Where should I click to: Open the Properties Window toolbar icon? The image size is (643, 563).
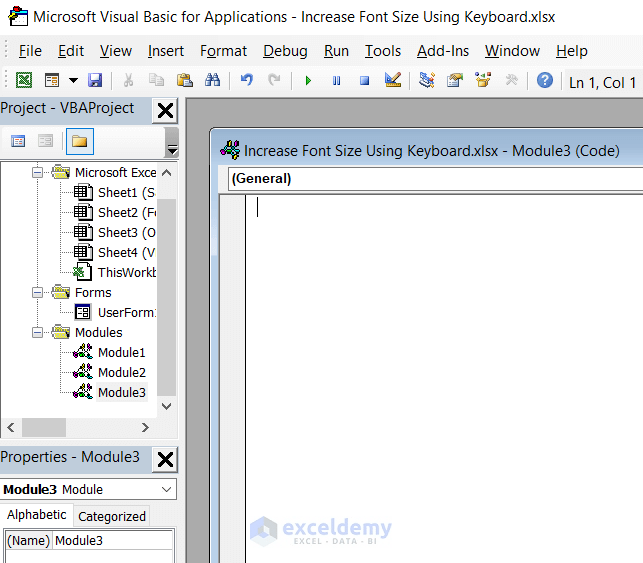455,80
